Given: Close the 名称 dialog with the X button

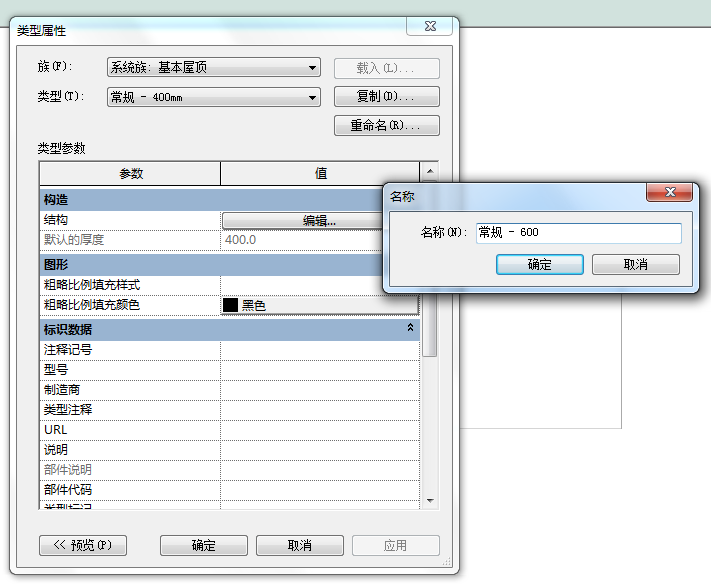Looking at the screenshot, I should [670, 193].
